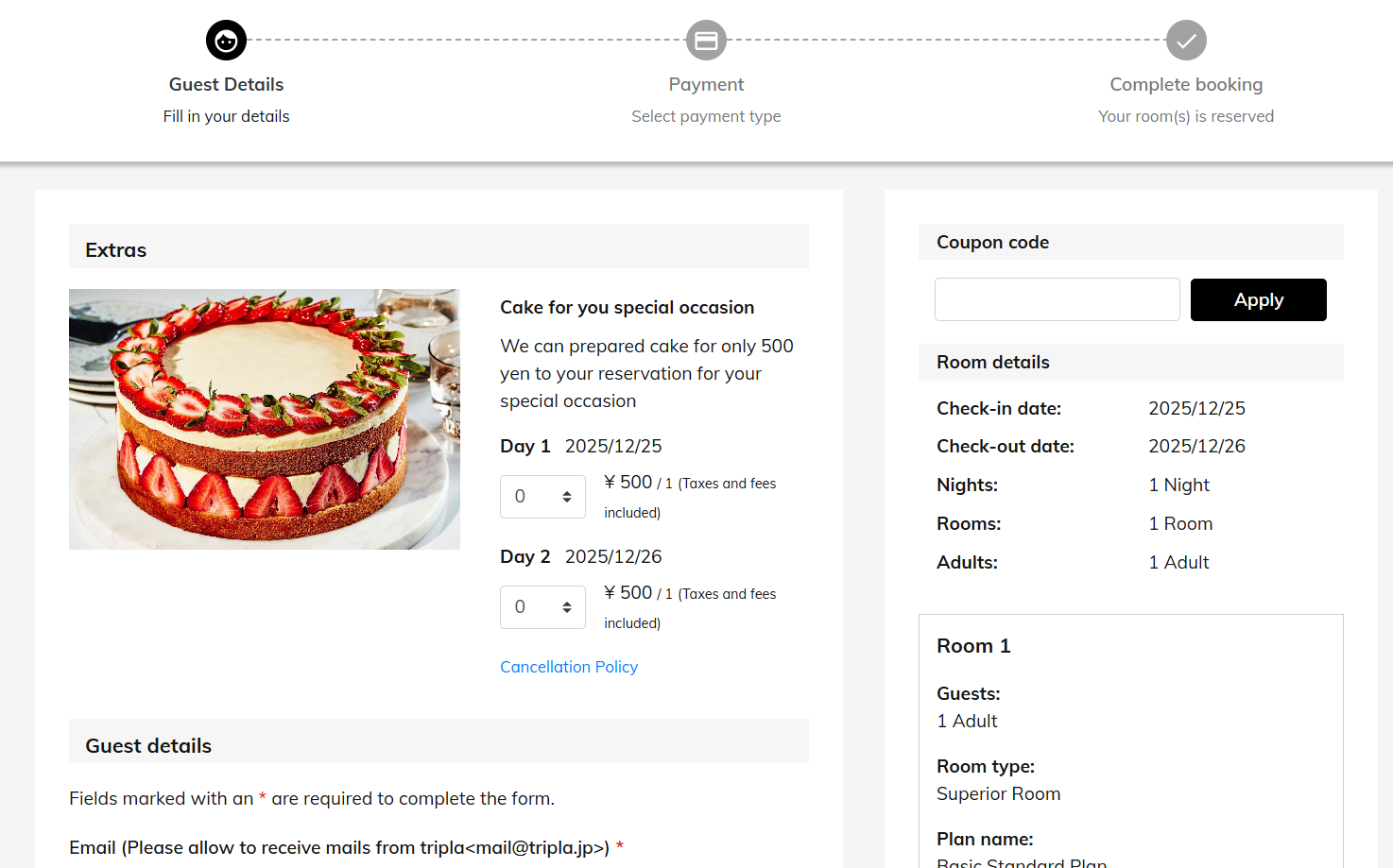Click the Room 1 card title
This screenshot has height=868, width=1393.
(973, 646)
